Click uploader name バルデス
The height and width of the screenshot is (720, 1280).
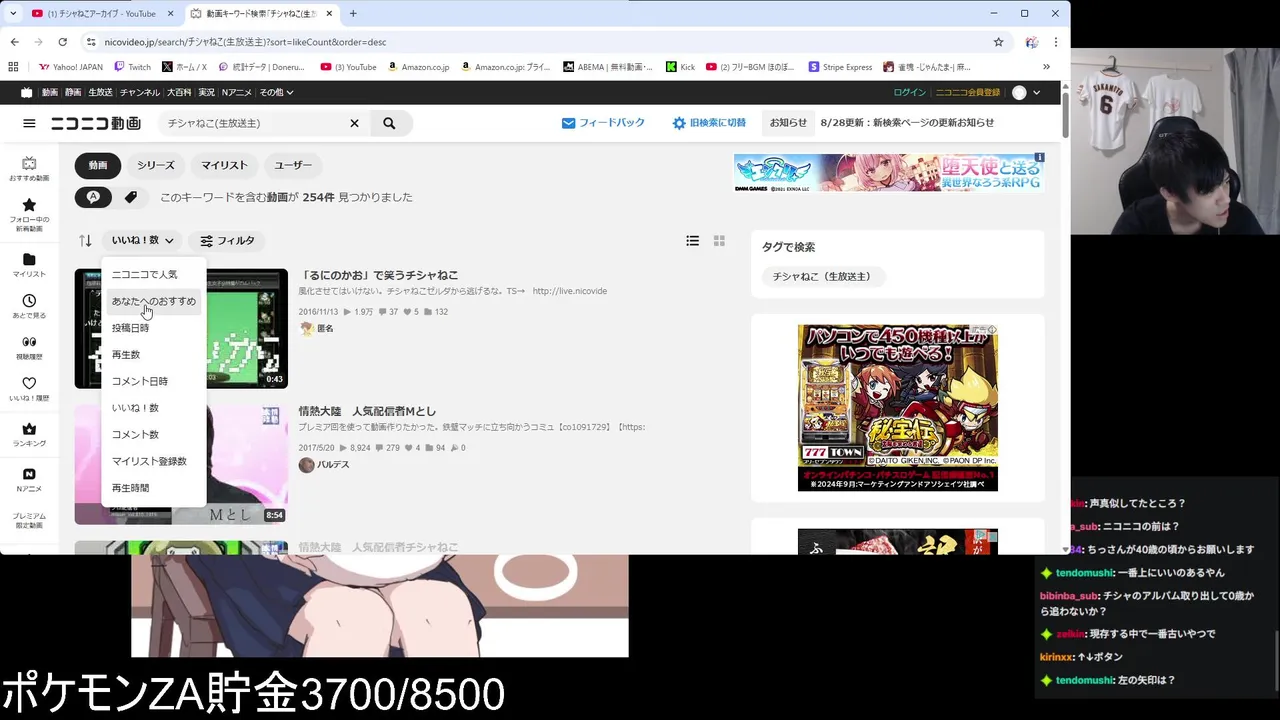tap(333, 465)
